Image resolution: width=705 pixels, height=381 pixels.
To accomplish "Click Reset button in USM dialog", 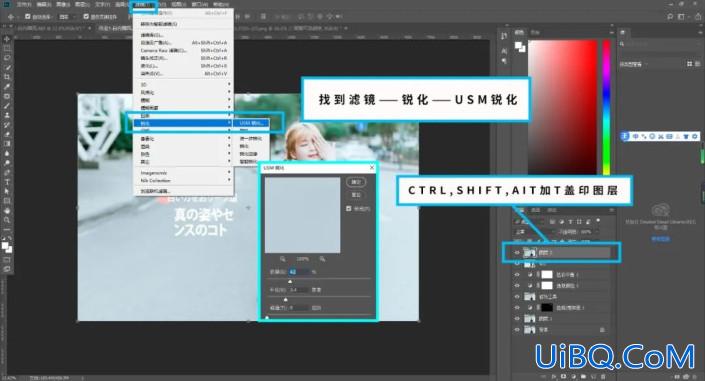I will pyautogui.click(x=356, y=195).
